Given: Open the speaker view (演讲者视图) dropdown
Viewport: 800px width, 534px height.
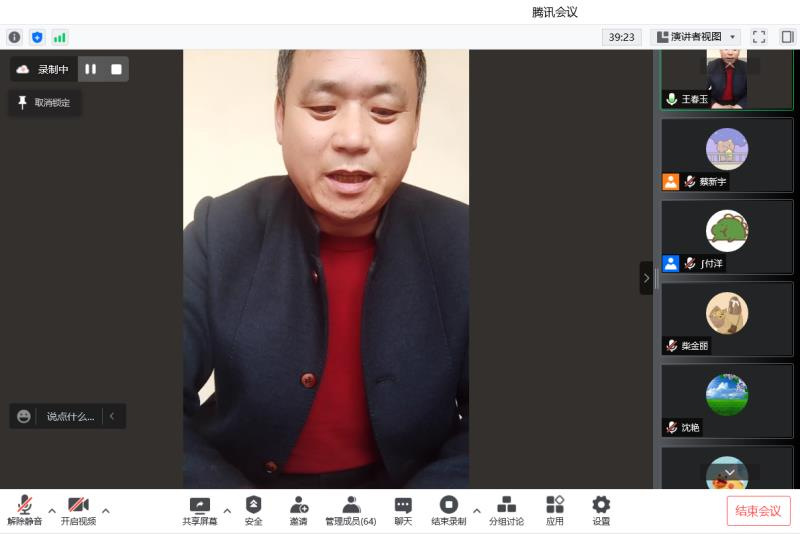Looking at the screenshot, I should click(697, 37).
